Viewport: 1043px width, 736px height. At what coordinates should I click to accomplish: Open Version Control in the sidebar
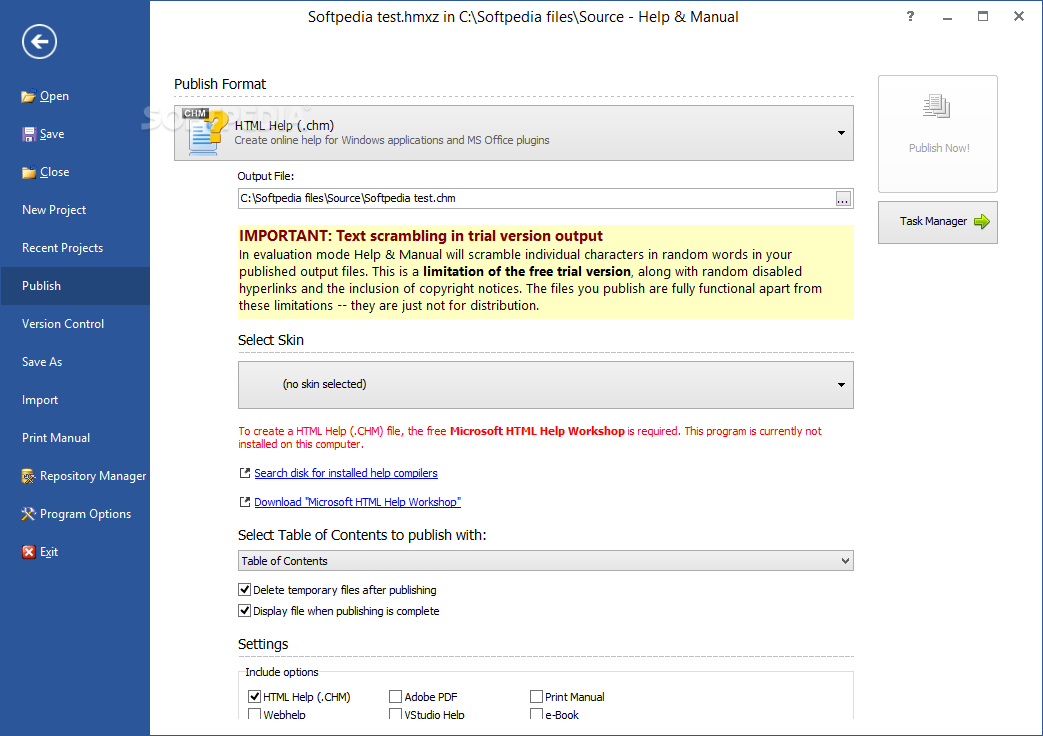(75, 324)
